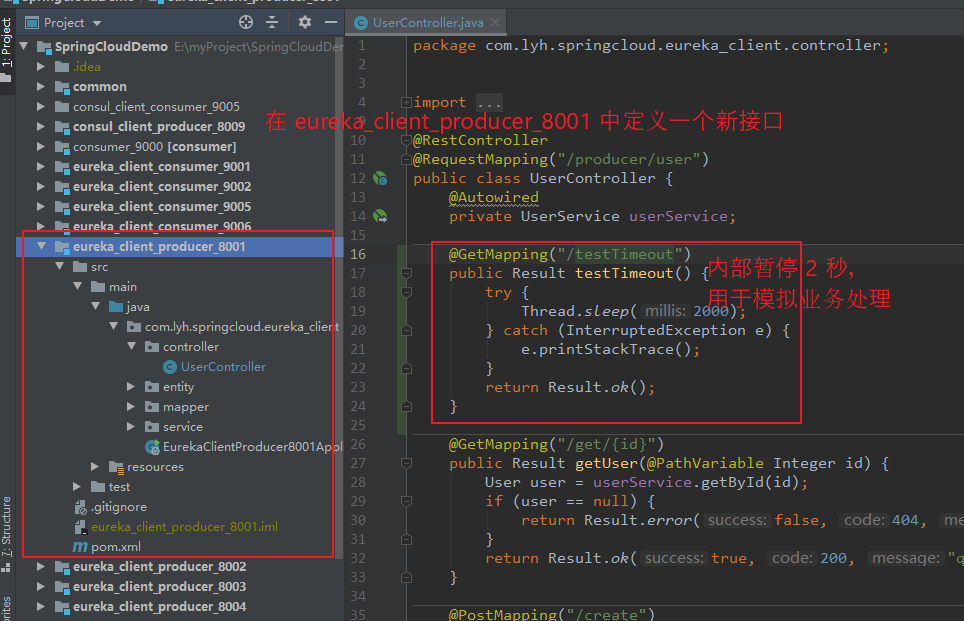This screenshot has width=964, height=621.
Task: Select the .gitignore file
Action: (x=119, y=507)
